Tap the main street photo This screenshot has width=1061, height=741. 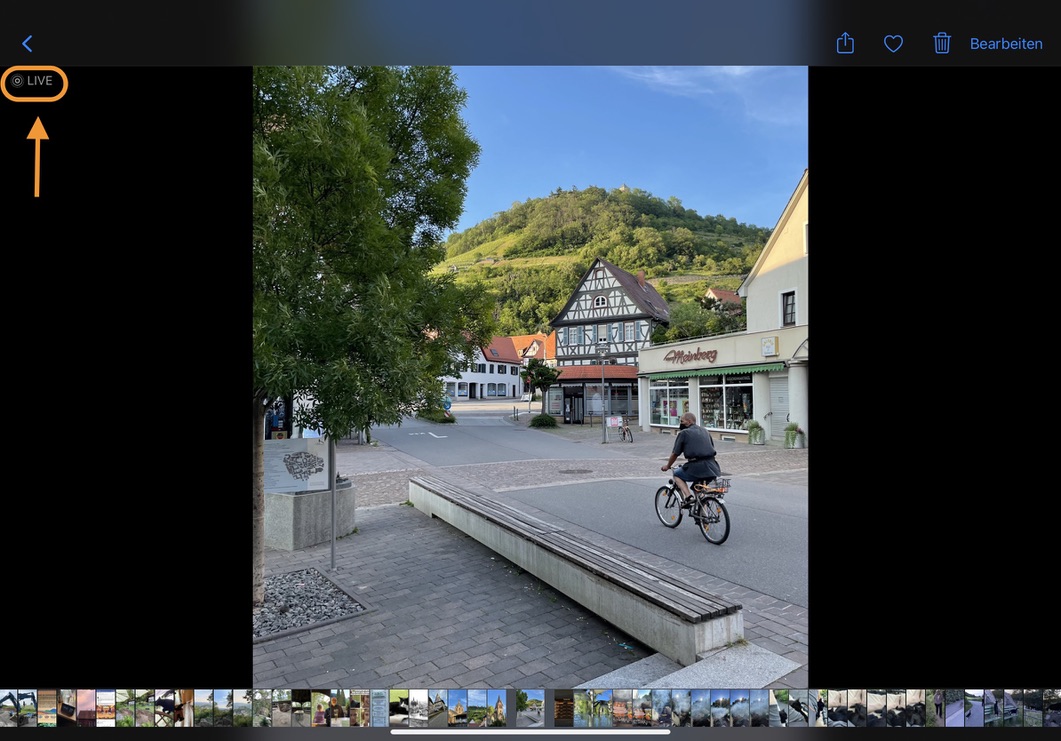point(530,300)
